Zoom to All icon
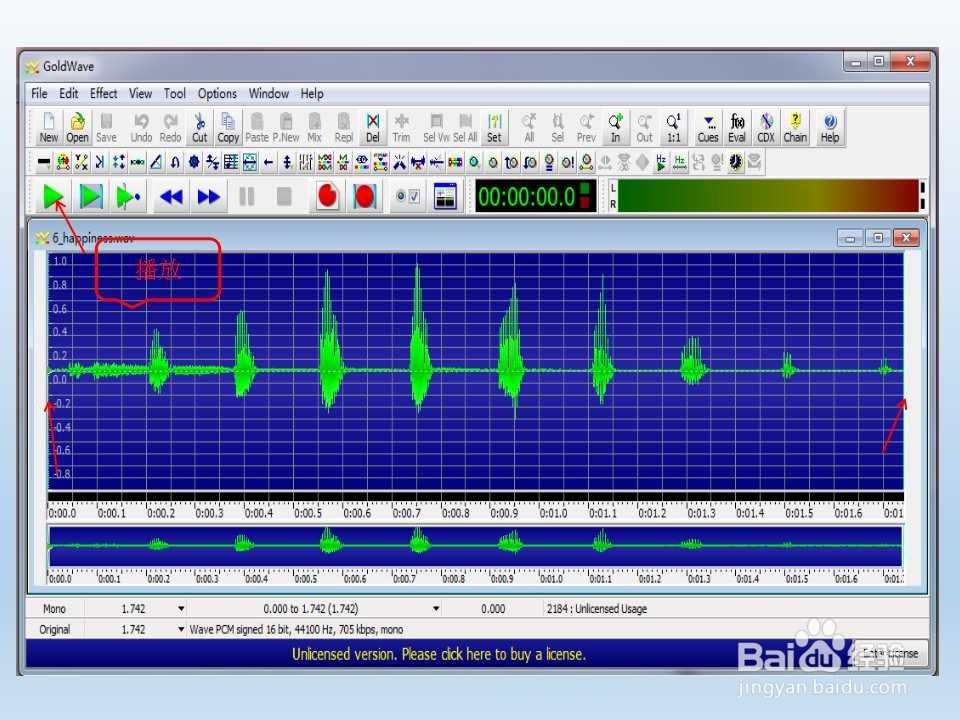Screen dimensions: 960x720 [x=529, y=128]
